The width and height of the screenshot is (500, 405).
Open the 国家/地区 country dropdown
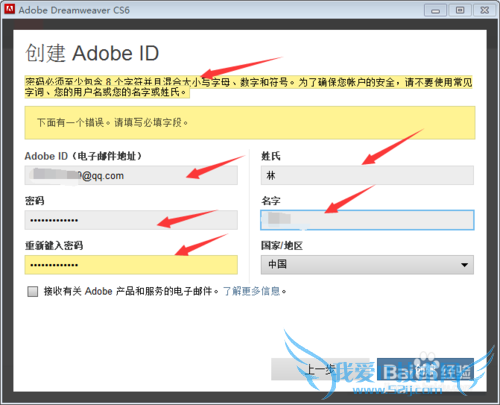(x=367, y=265)
